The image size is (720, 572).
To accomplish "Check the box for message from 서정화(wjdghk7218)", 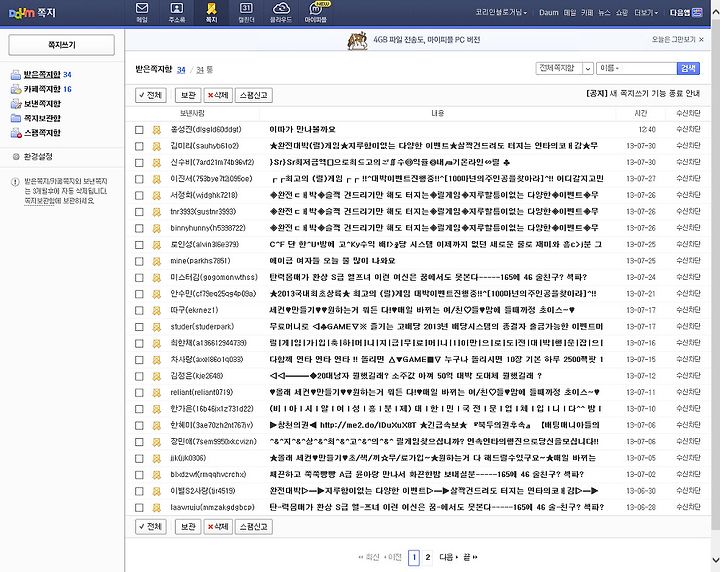I will pyautogui.click(x=139, y=196).
